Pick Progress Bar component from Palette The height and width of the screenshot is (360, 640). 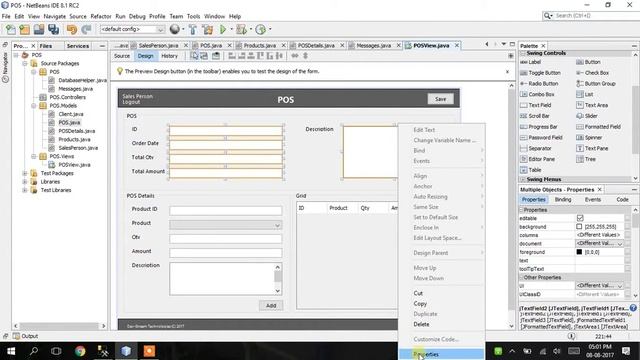point(539,127)
